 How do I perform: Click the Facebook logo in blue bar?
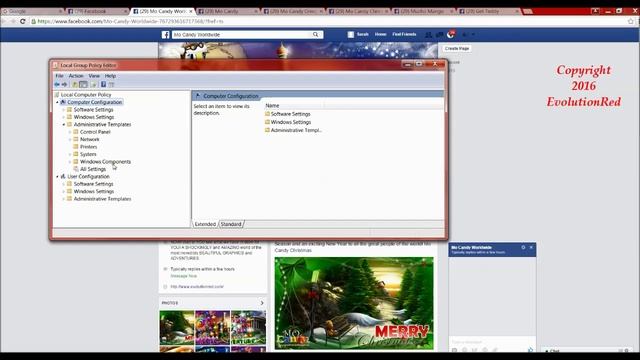[165, 35]
